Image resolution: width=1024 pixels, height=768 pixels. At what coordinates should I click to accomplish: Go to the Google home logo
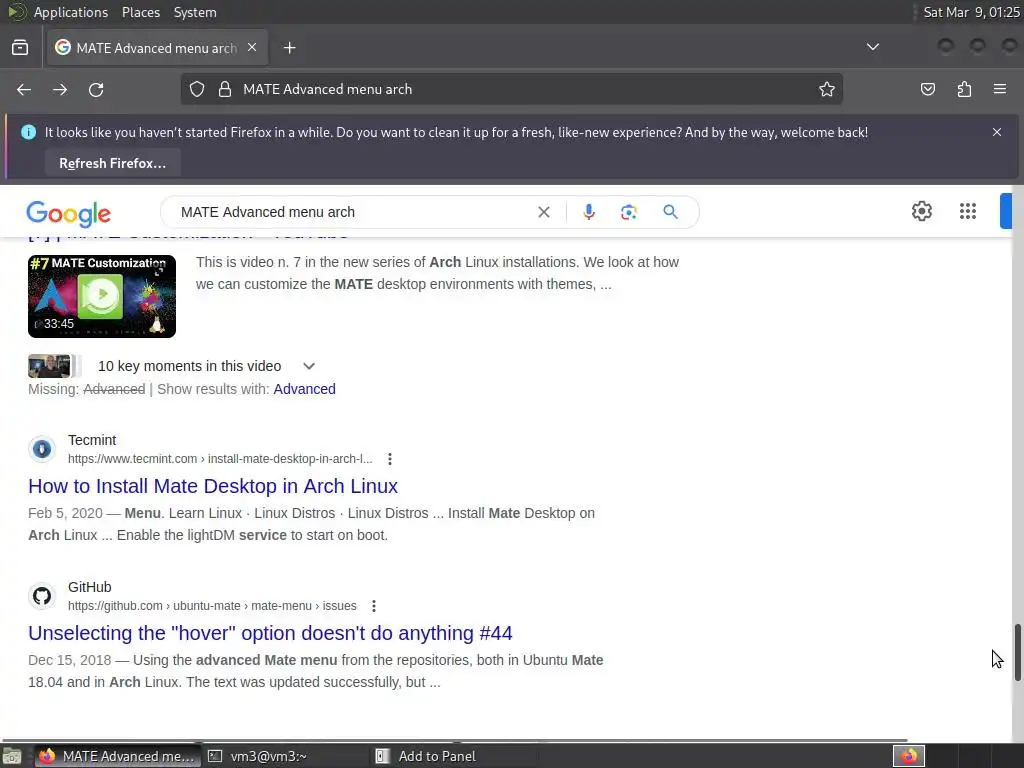[x=69, y=213]
